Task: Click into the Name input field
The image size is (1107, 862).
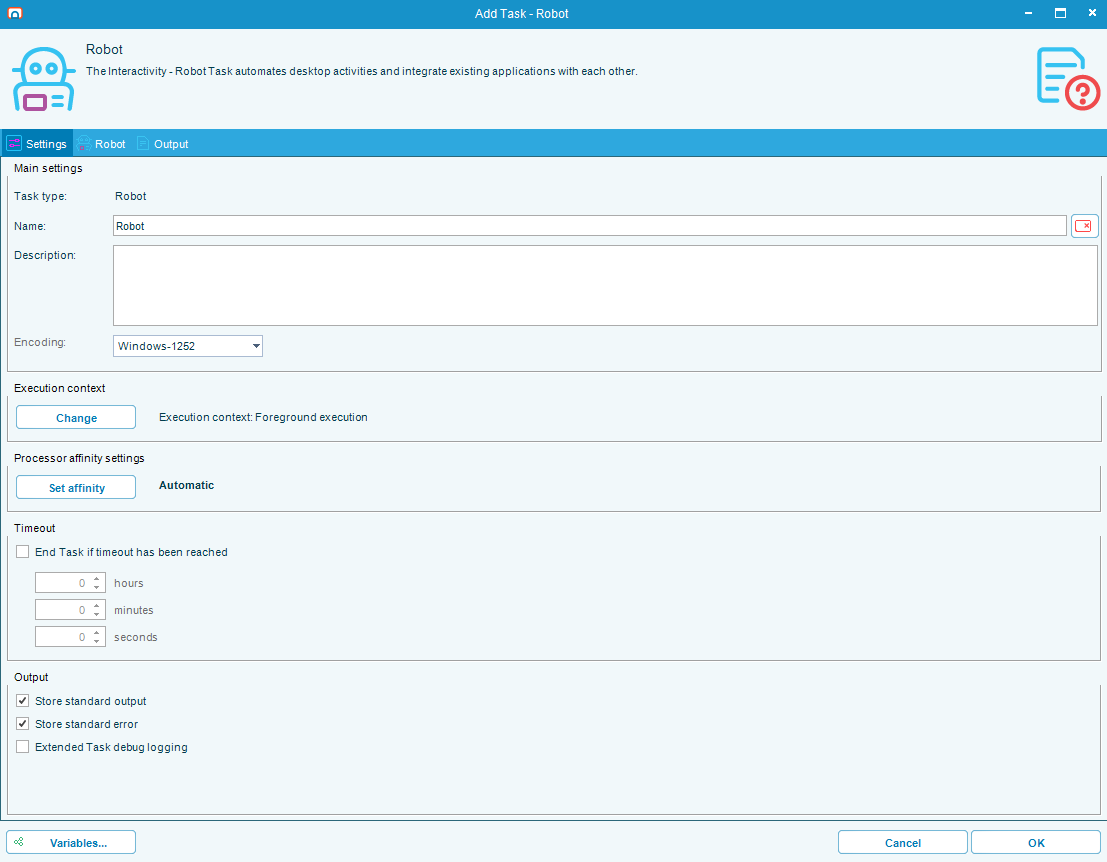Action: click(590, 226)
